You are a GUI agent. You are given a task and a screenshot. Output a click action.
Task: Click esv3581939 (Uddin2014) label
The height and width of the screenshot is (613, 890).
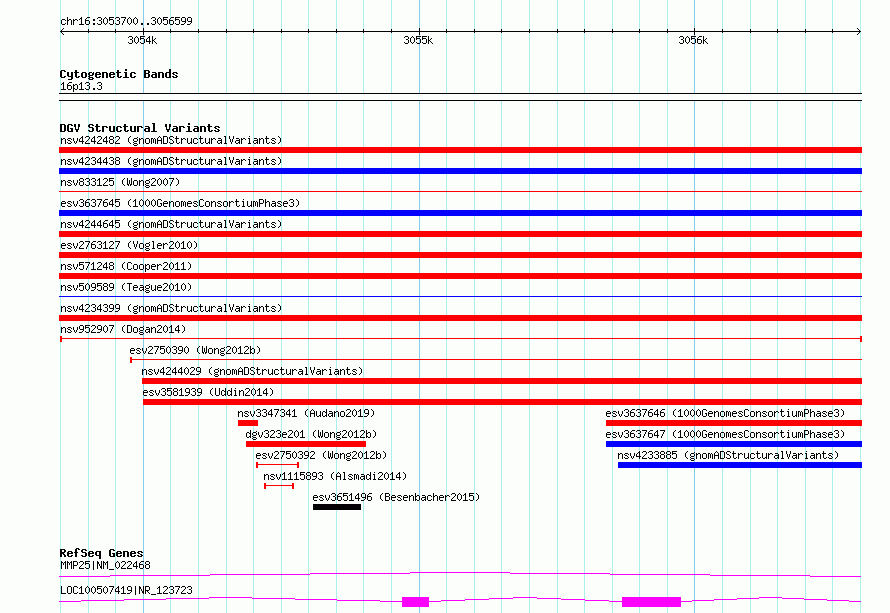point(208,392)
